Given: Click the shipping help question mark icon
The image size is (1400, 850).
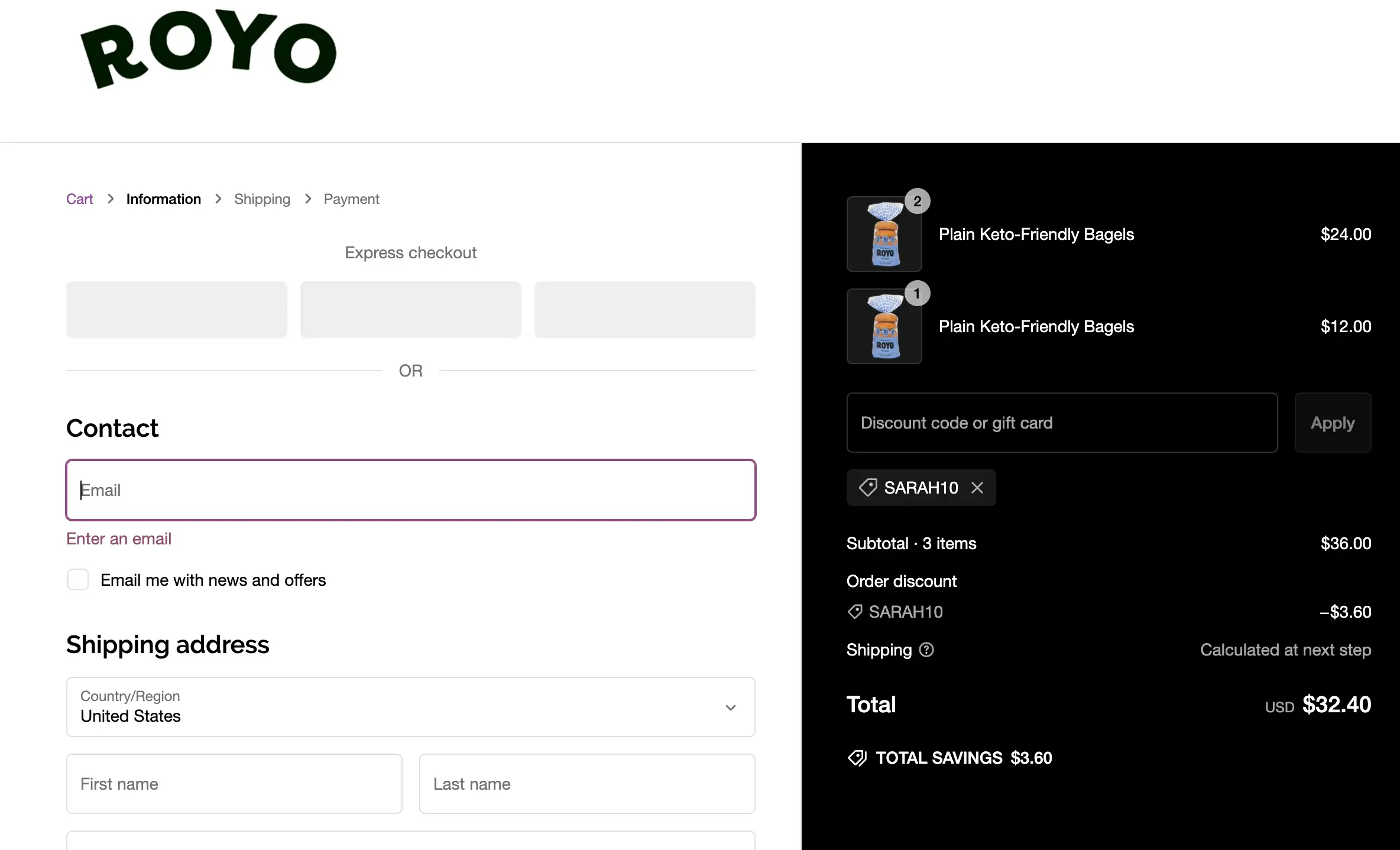Looking at the screenshot, I should point(926,650).
